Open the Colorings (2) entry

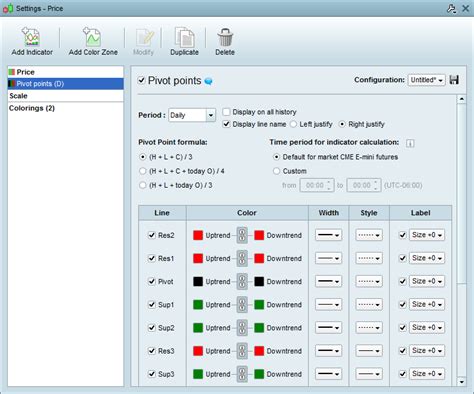[x=65, y=108]
